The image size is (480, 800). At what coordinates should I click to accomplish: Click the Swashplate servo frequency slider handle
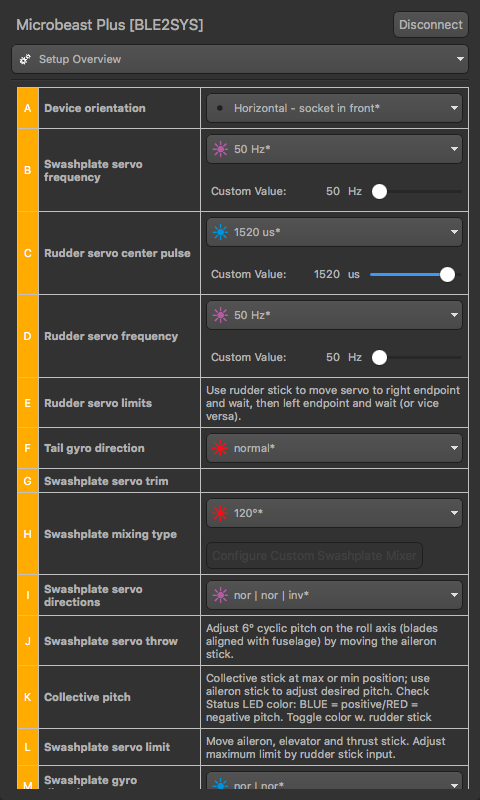pyautogui.click(x=379, y=191)
